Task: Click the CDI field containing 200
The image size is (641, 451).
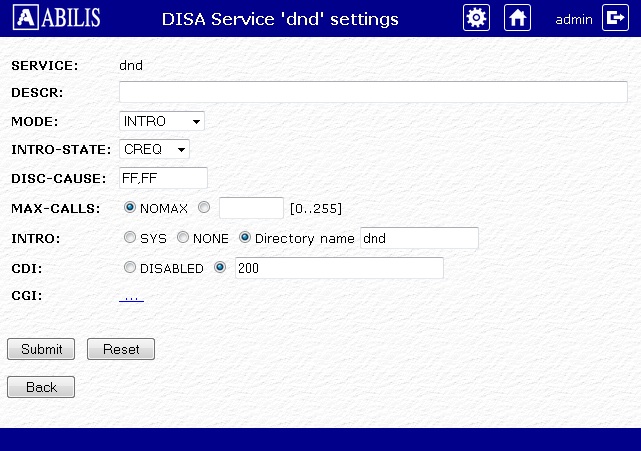Action: [x=339, y=268]
